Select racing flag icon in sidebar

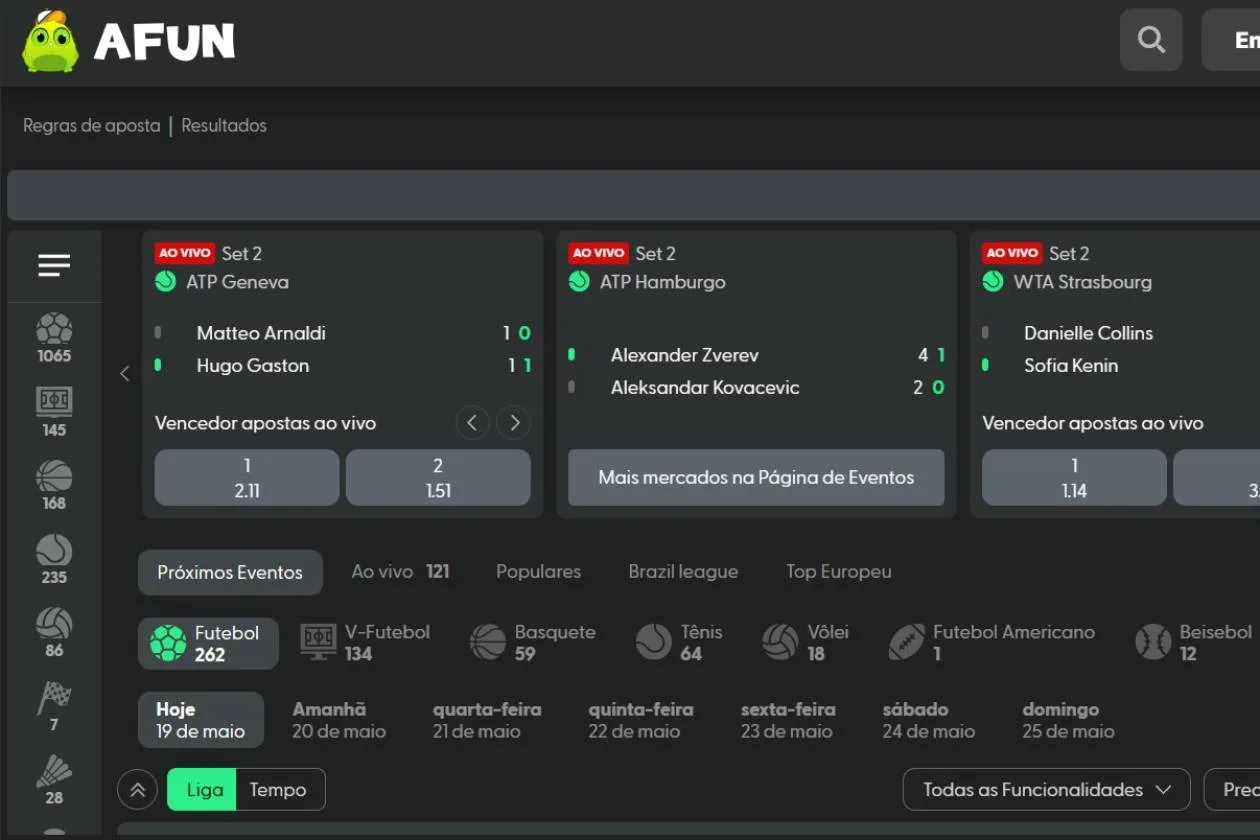54,698
